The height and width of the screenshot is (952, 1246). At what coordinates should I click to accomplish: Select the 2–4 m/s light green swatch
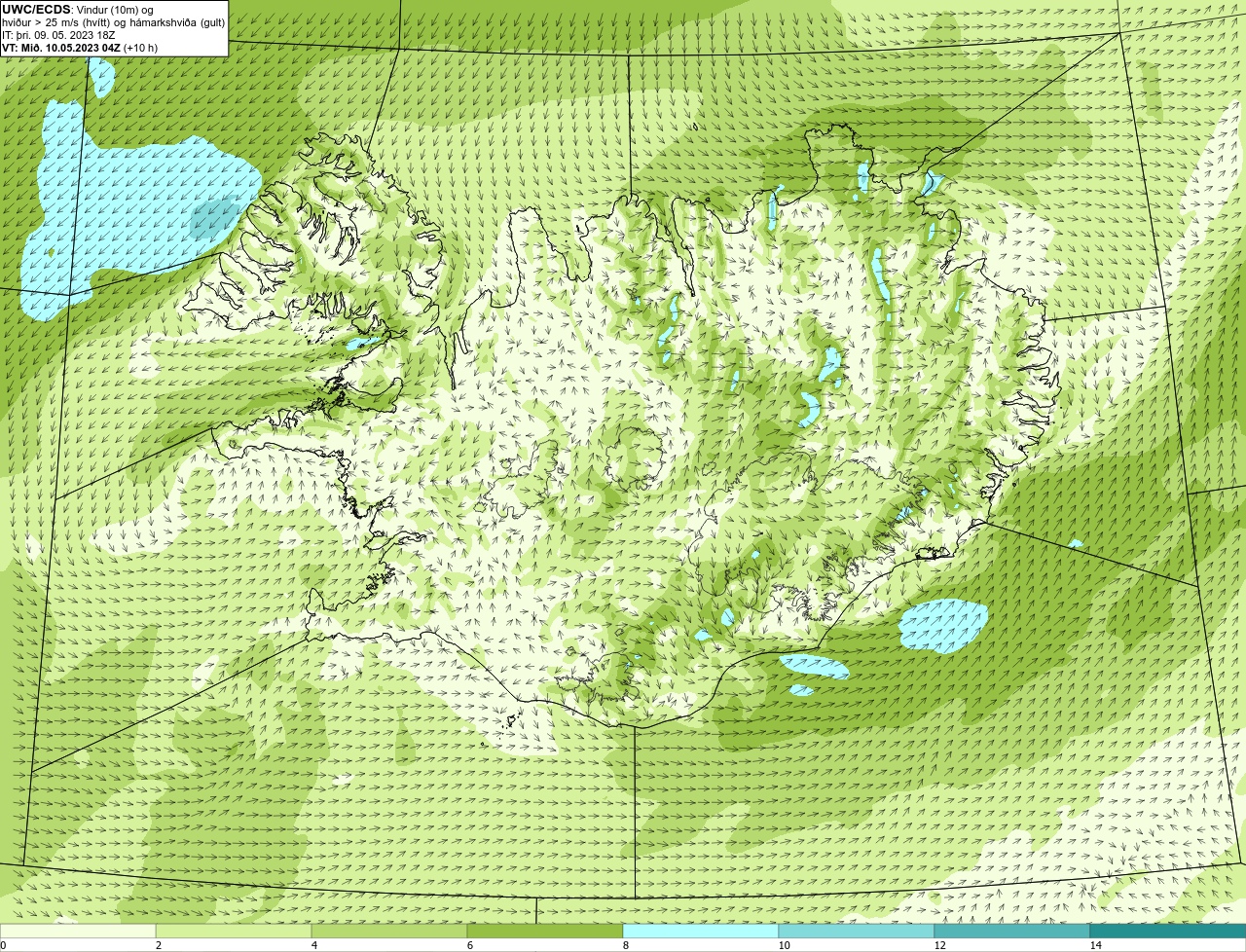tap(234, 931)
